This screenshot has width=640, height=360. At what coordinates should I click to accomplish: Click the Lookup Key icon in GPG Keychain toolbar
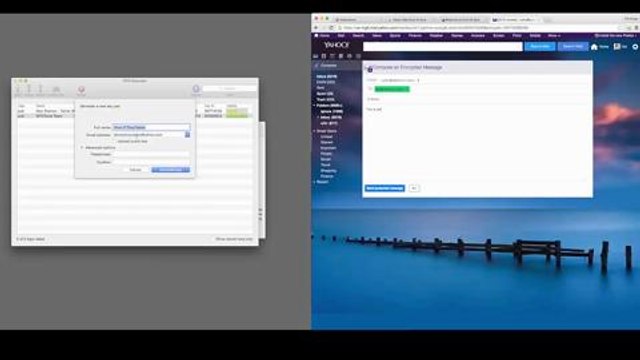coord(56,89)
